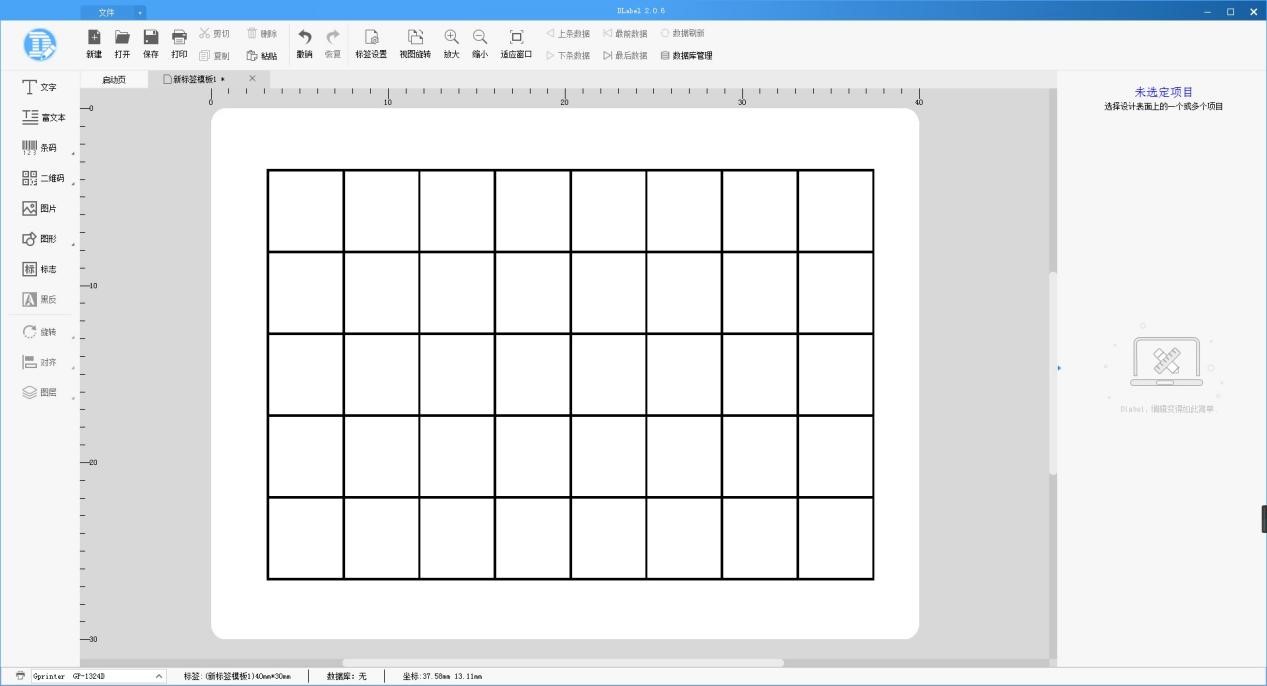1267x686 pixels.
Task: Expand the 条码 barcode tool options
Action: pos(73,153)
